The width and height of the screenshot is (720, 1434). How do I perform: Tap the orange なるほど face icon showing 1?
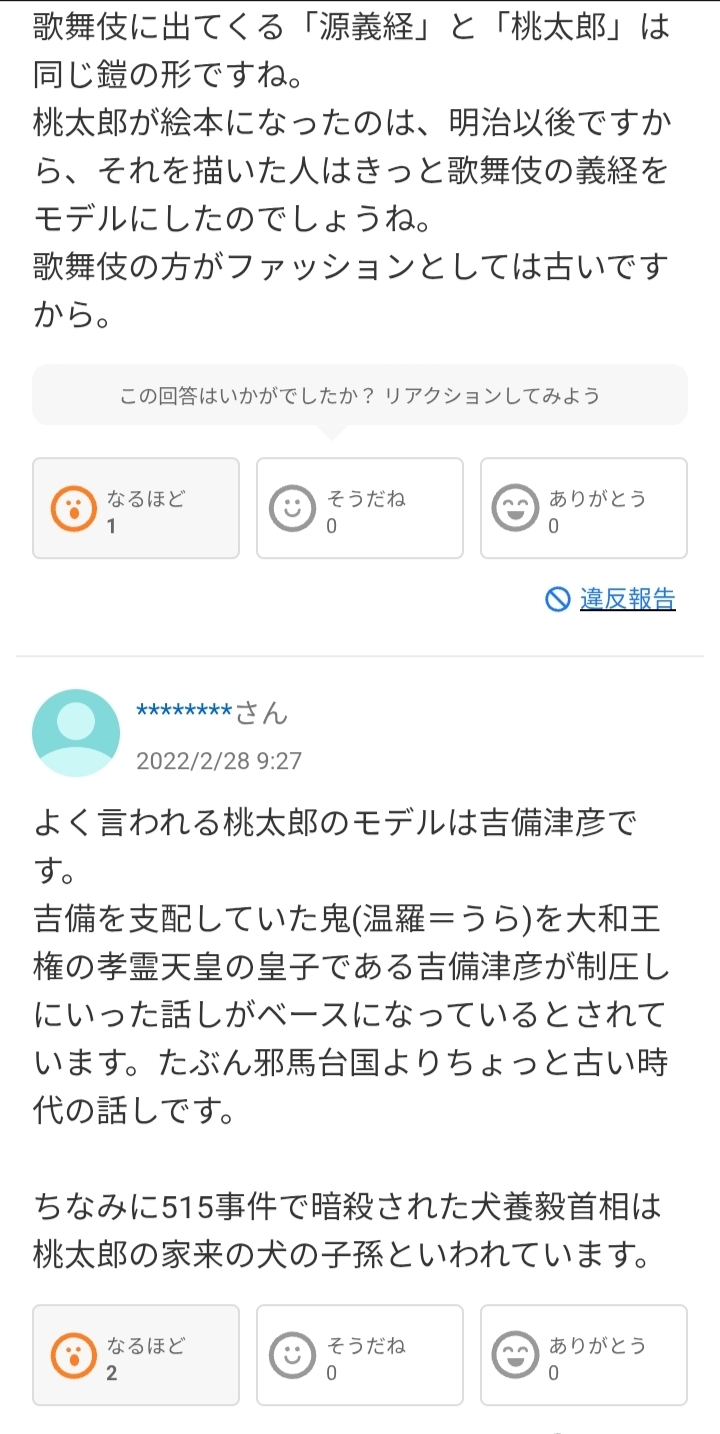coord(74,509)
